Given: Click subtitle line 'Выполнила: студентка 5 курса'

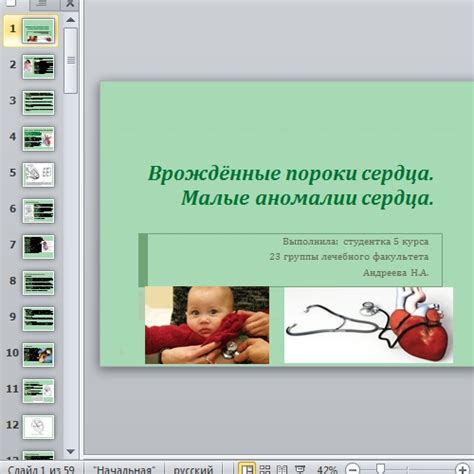Looking at the screenshot, I should (356, 241).
